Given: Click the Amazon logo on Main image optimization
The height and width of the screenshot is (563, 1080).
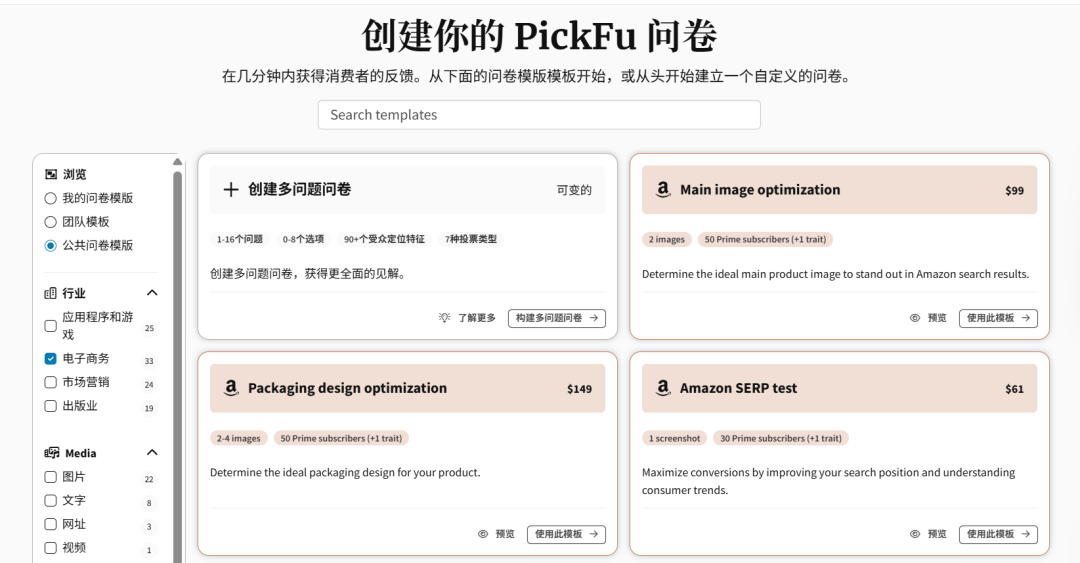Looking at the screenshot, I should tap(663, 190).
